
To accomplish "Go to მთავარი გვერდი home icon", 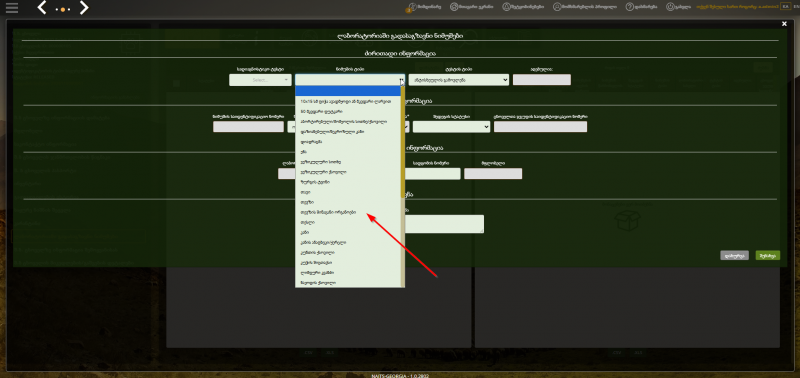I will click(x=454, y=7).
